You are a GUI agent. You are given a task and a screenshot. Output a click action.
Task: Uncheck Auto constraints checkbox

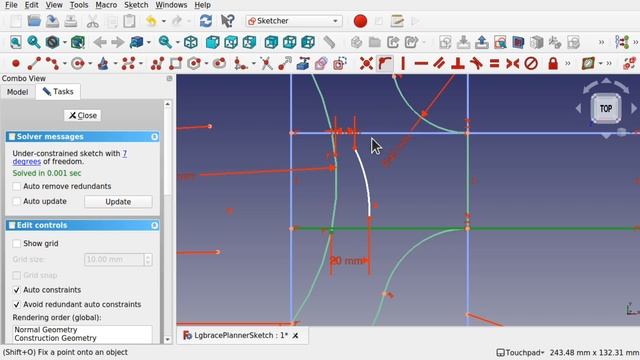click(16, 290)
